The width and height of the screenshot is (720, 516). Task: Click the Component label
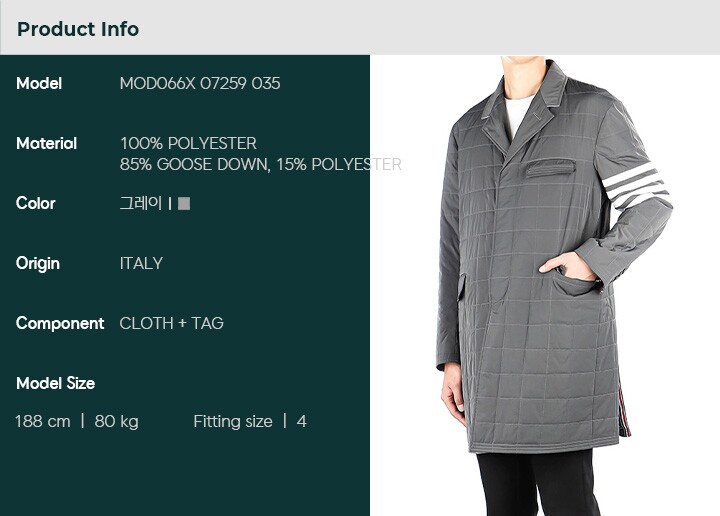click(x=60, y=324)
